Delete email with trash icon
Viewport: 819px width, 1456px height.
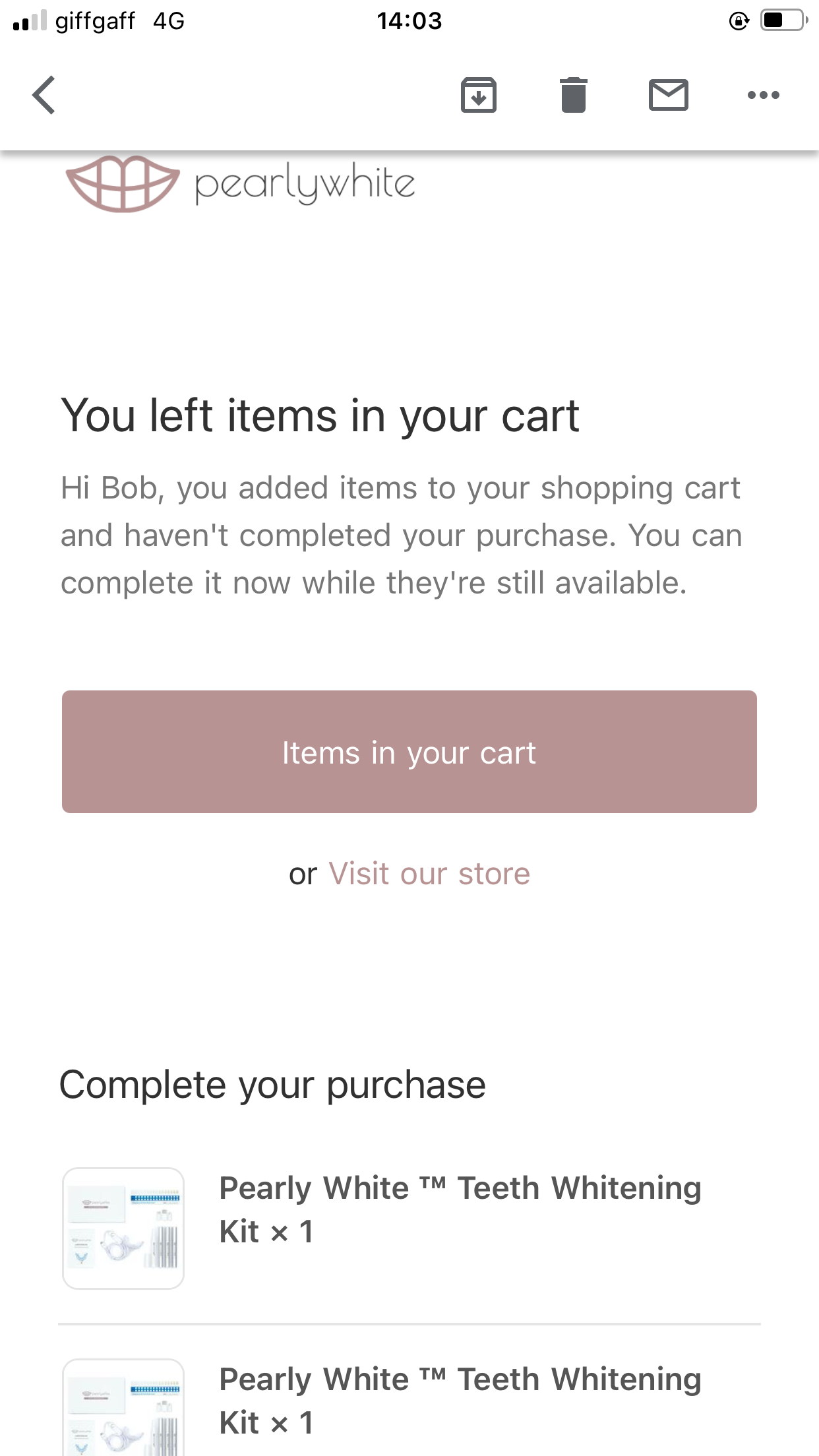click(573, 95)
